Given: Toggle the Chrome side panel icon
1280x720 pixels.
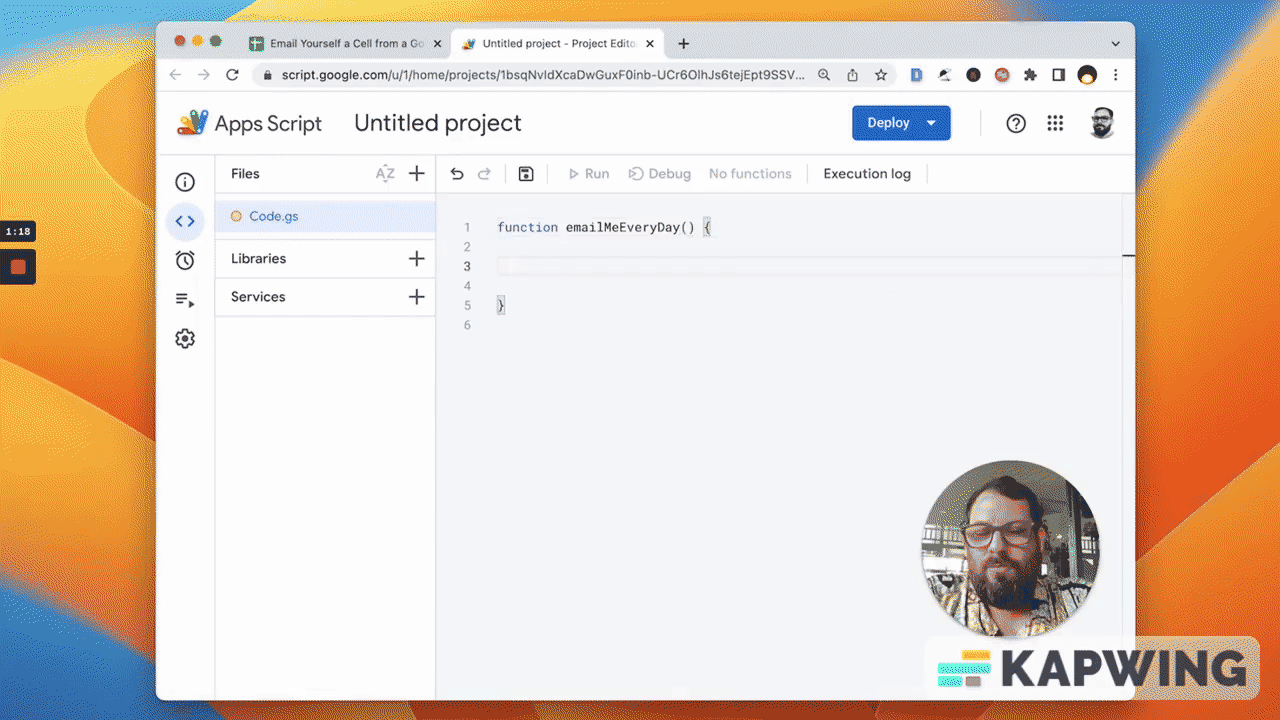Looking at the screenshot, I should click(x=1058, y=75).
